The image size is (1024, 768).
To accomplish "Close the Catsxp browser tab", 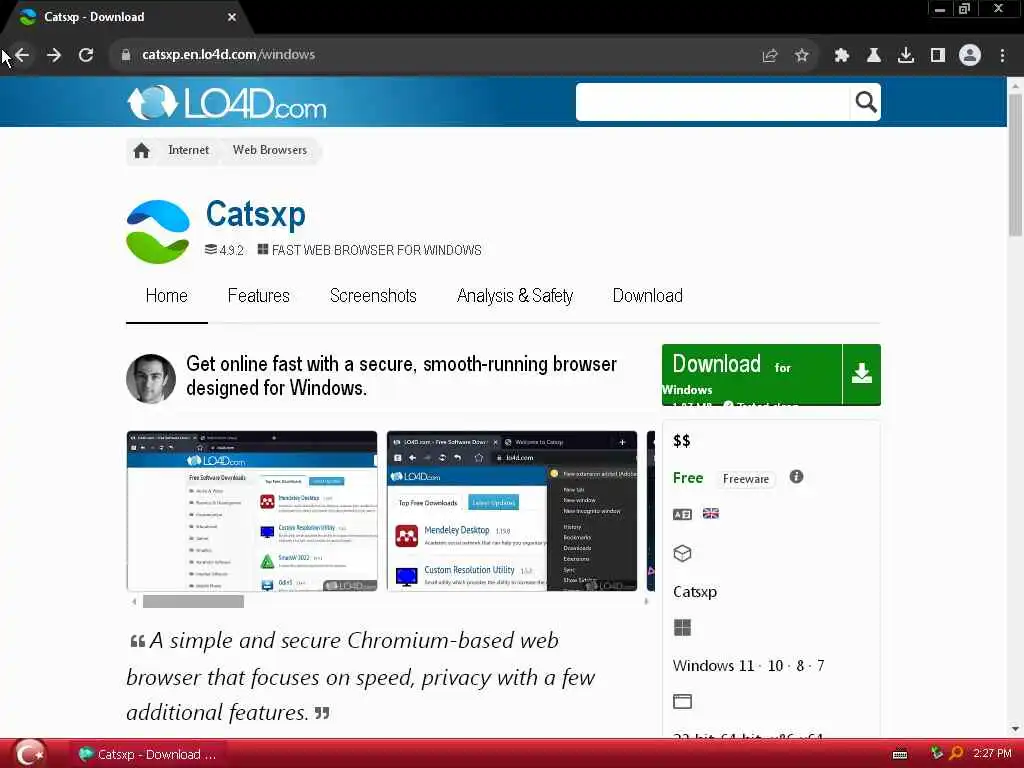I will (x=232, y=18).
